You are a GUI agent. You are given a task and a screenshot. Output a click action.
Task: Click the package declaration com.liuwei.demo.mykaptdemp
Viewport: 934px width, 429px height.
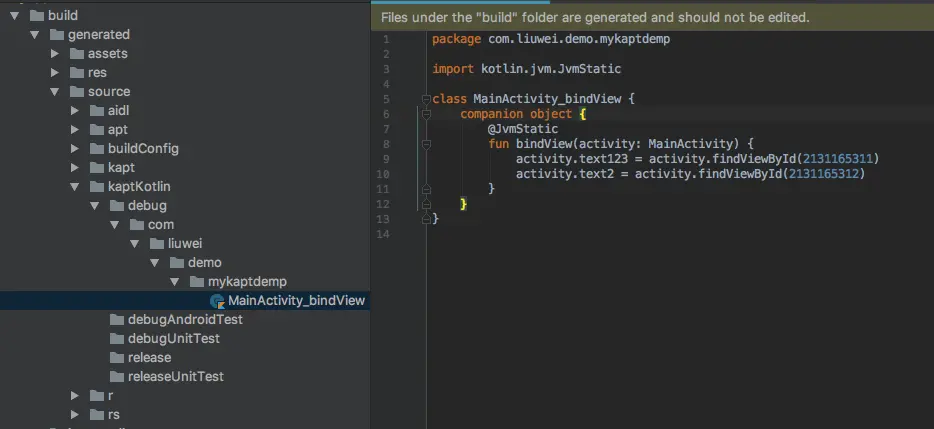[x=579, y=39]
